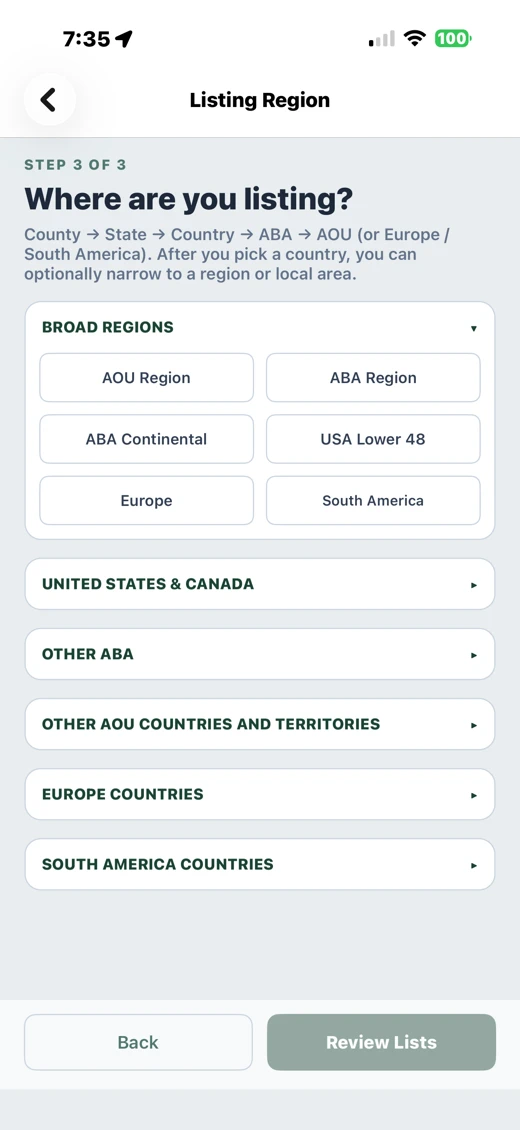This screenshot has height=1130, width=520.
Task: Tap the location arrow in status bar
Action: coord(124,39)
